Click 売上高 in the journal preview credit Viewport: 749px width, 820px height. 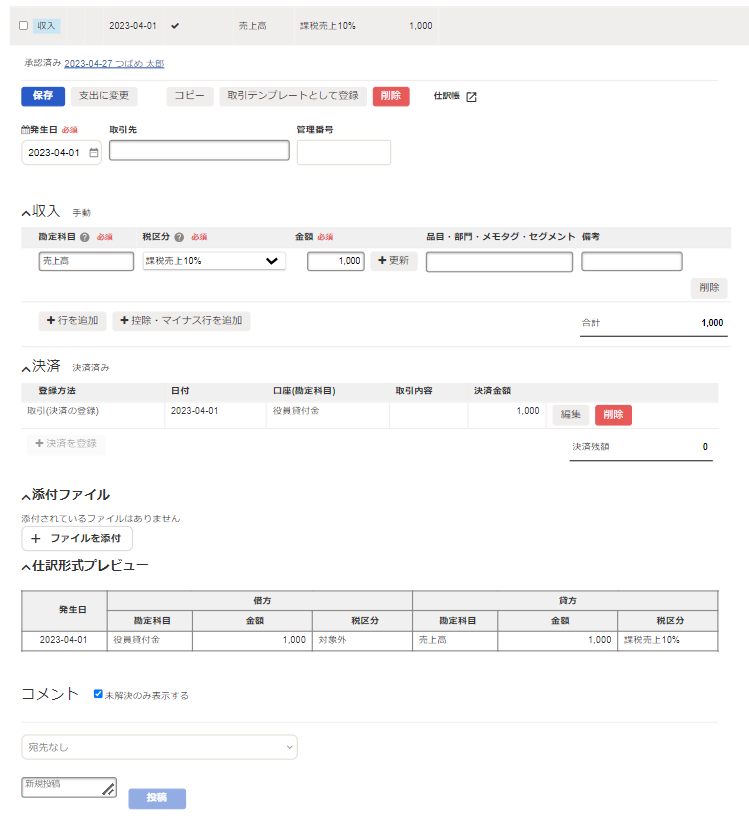click(x=433, y=640)
